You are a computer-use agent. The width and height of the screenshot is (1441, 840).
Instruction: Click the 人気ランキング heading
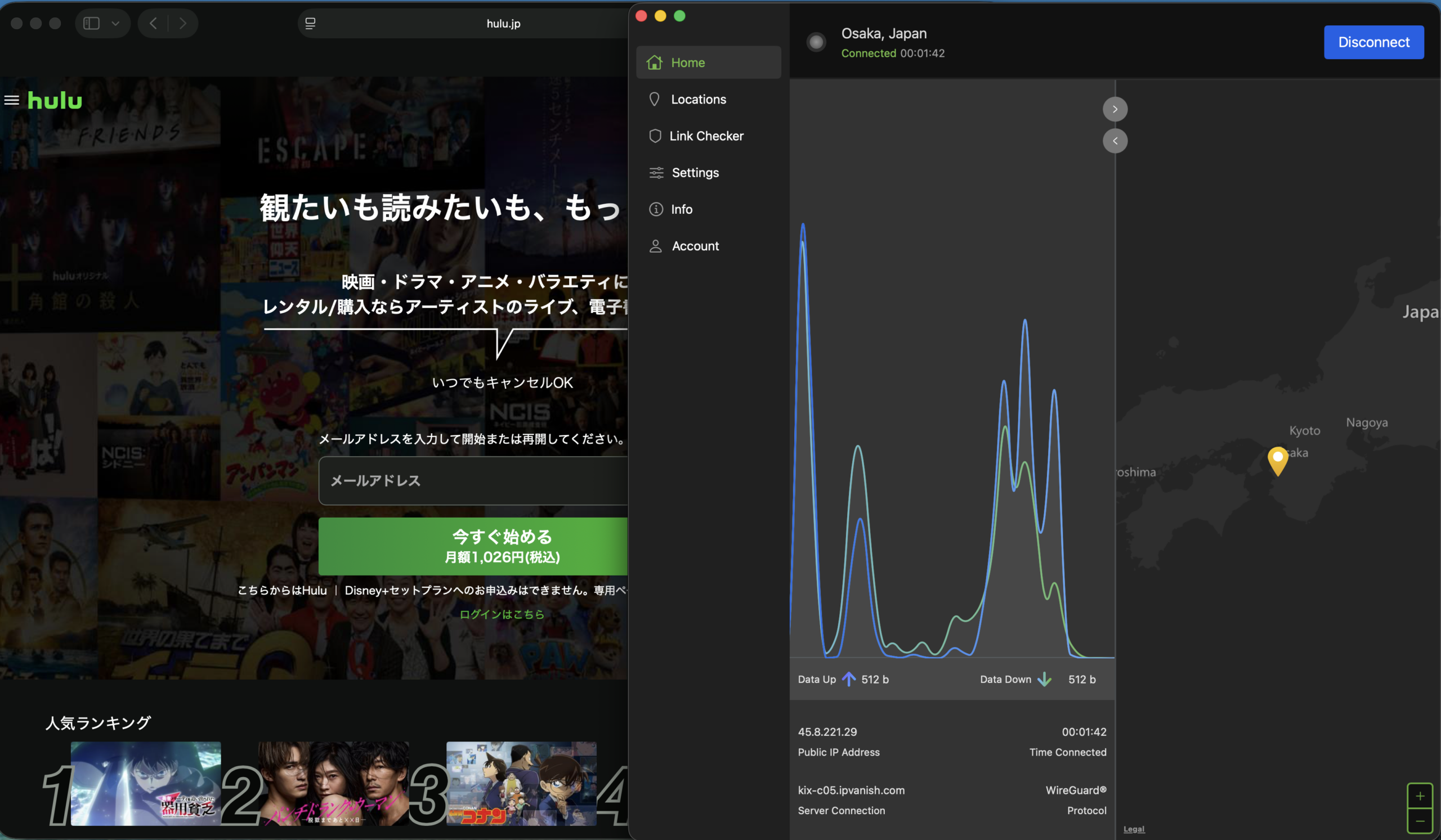tap(99, 723)
